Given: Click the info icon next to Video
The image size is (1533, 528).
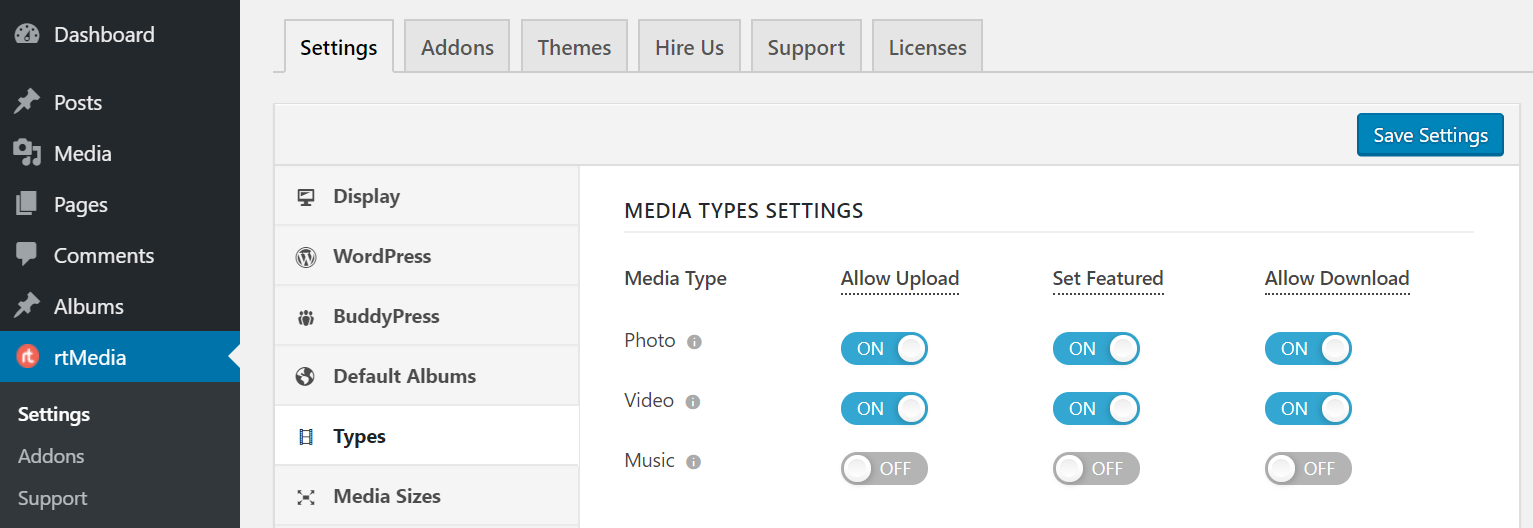Looking at the screenshot, I should pyautogui.click(x=693, y=402).
